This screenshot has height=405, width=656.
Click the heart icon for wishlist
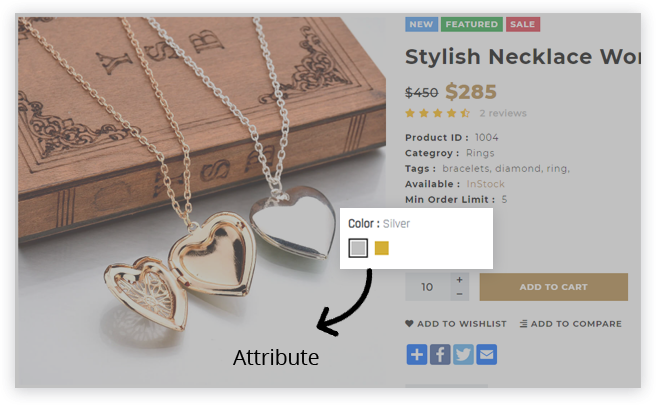(x=409, y=323)
